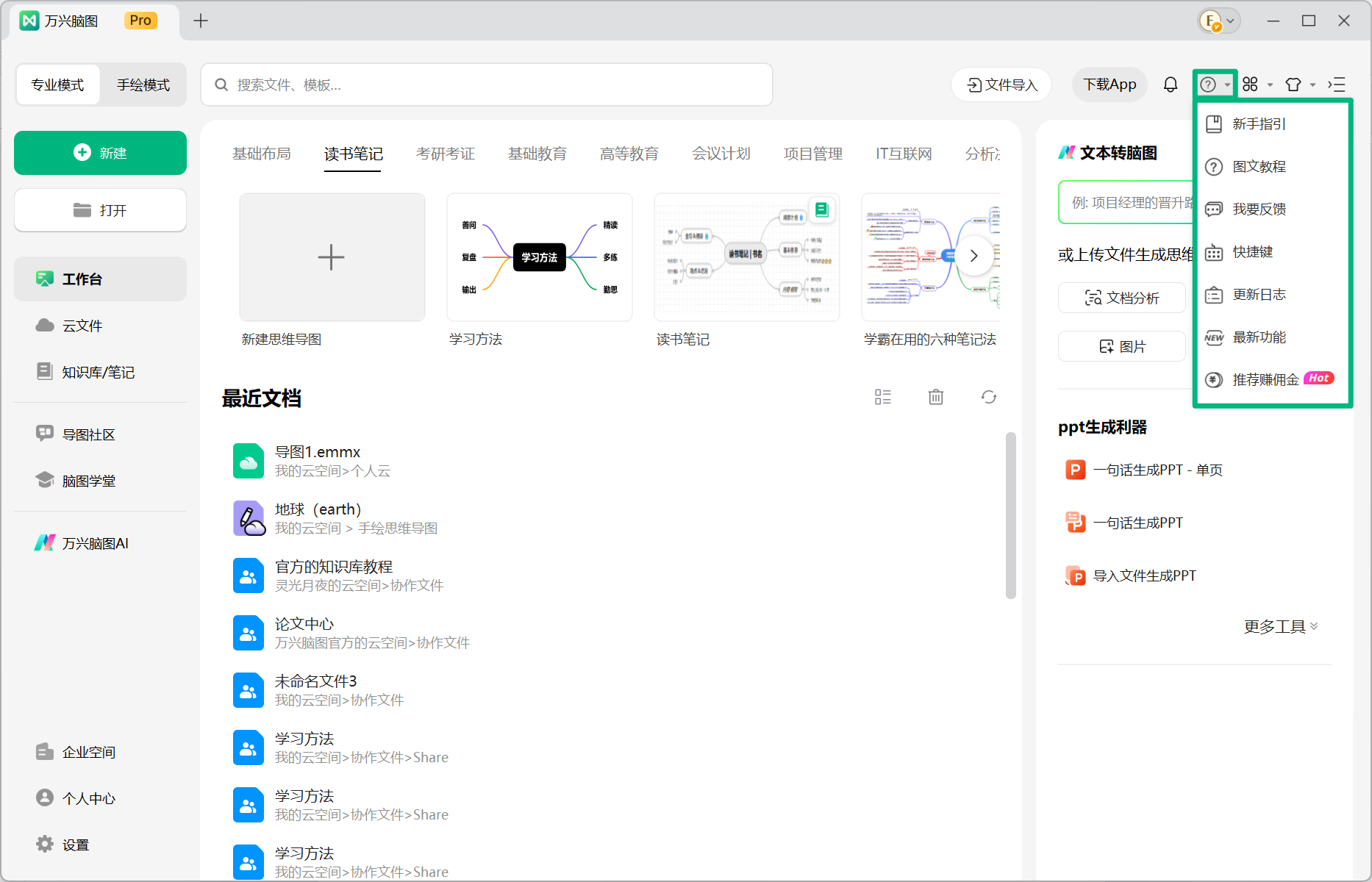The width and height of the screenshot is (1372, 882).
Task: Open a new tab with plus icon
Action: click(201, 21)
